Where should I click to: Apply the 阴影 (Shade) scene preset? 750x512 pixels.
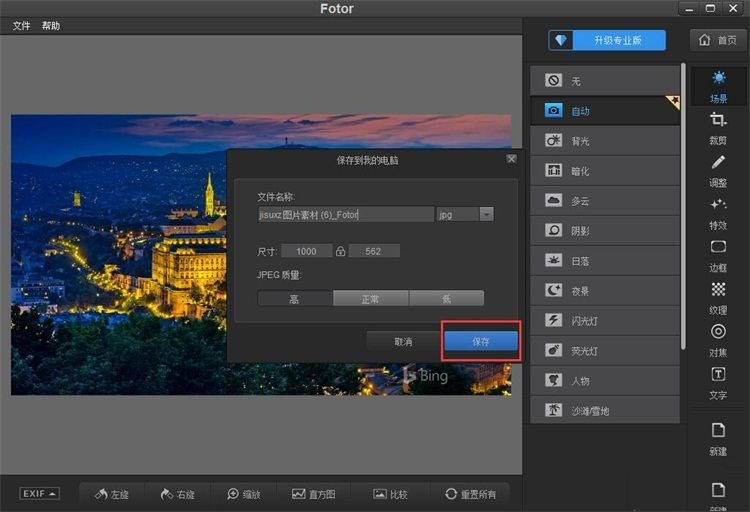pyautogui.click(x=605, y=231)
